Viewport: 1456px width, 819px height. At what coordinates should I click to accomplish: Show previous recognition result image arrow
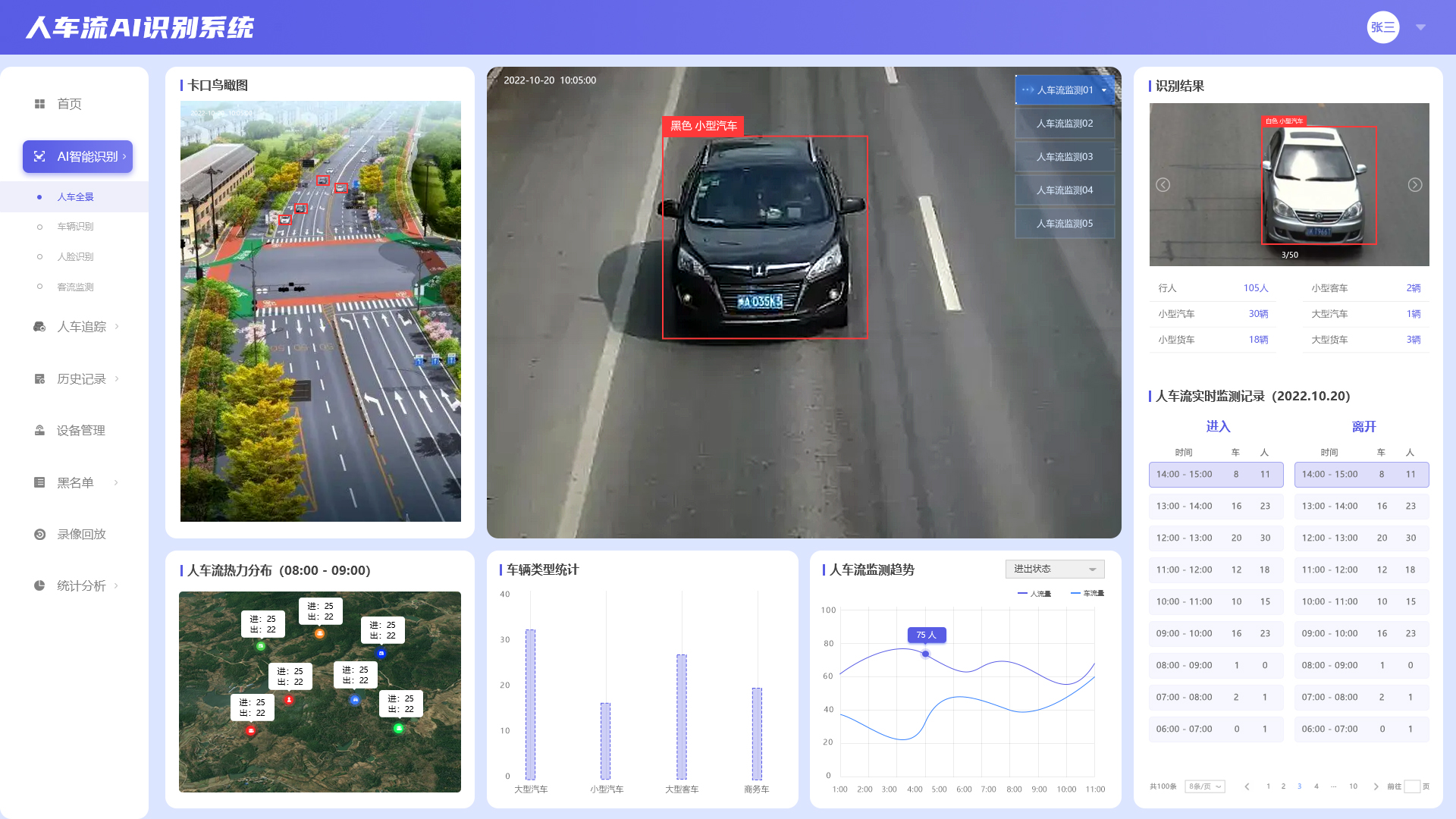pyautogui.click(x=1163, y=185)
